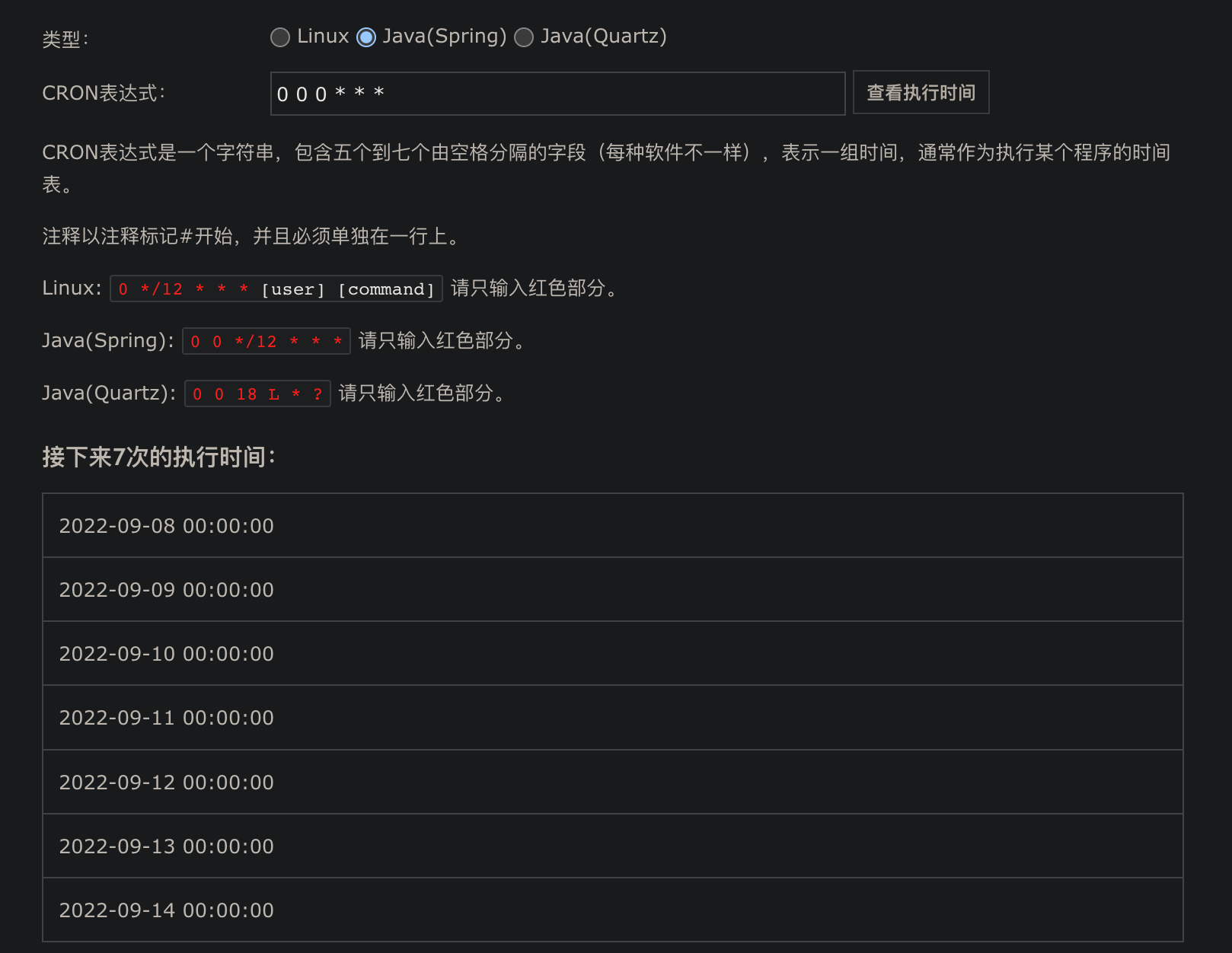Viewport: 1232px width, 953px height.
Task: Click the 类型 label
Action: (x=65, y=39)
